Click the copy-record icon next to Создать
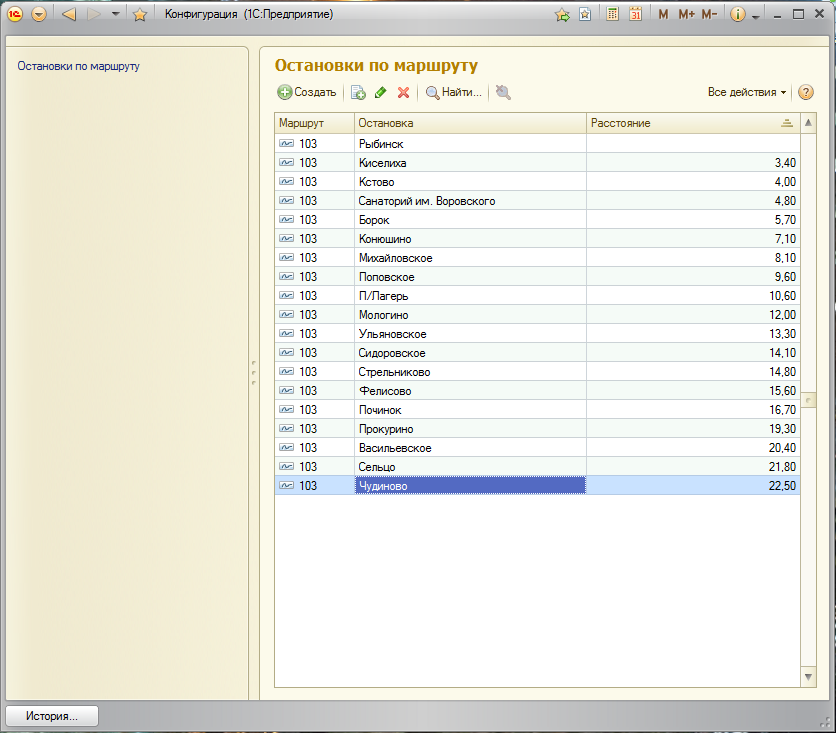 pos(358,93)
